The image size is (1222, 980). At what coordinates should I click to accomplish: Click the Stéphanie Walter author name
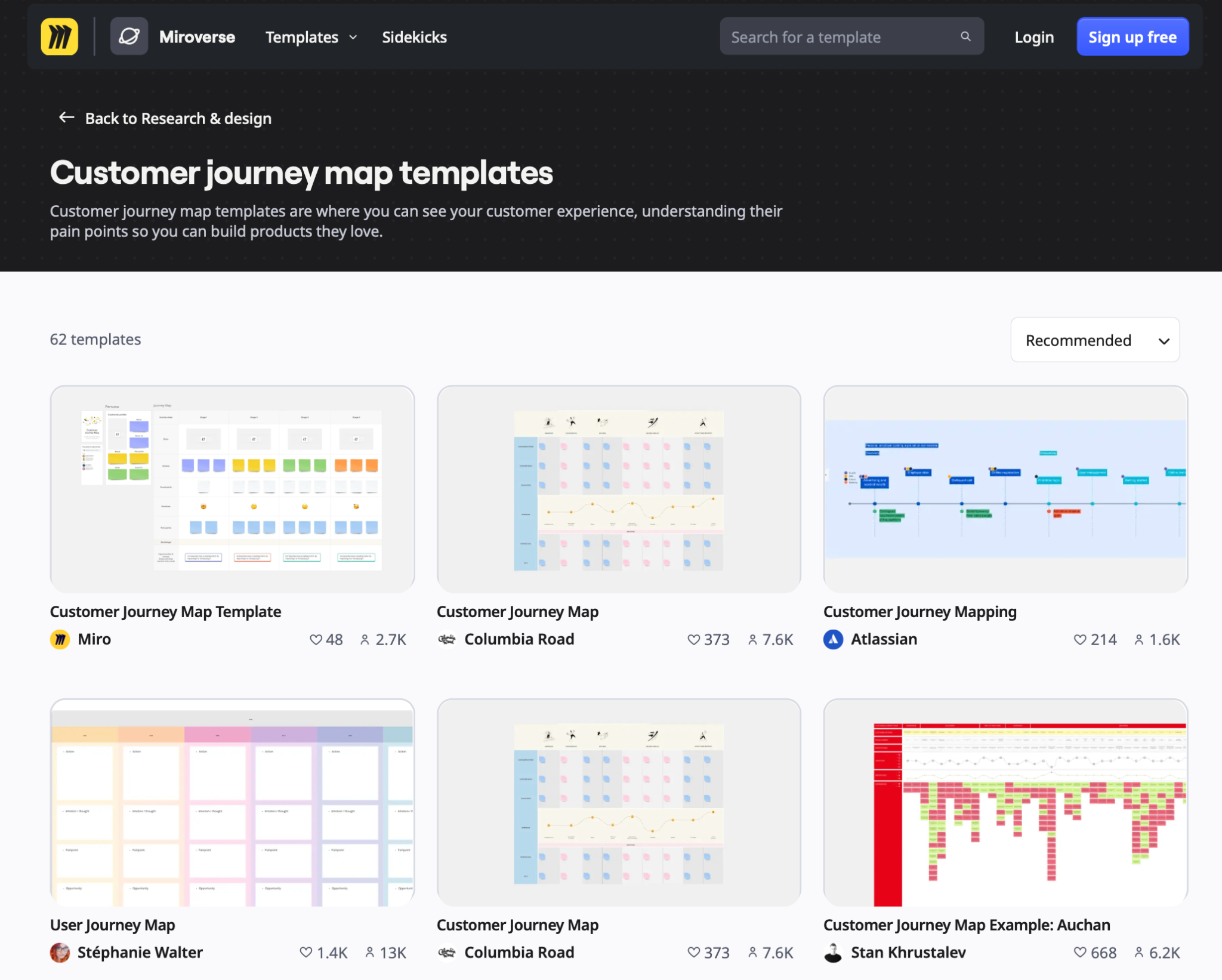(x=140, y=953)
